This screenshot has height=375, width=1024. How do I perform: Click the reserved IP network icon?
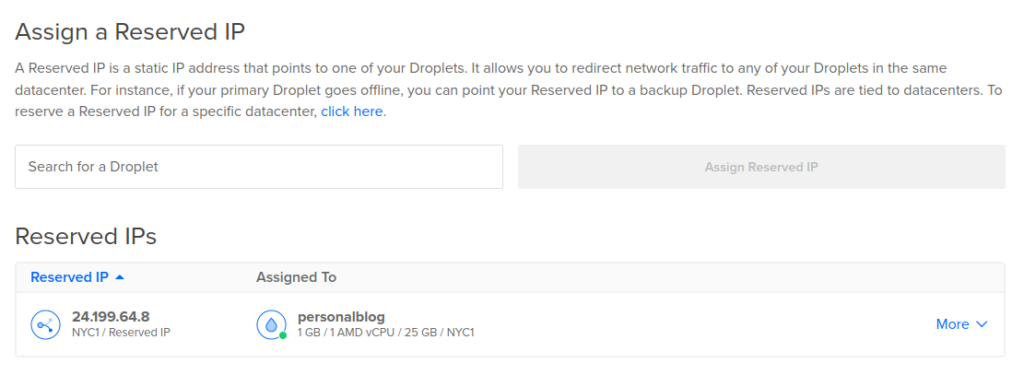pyautogui.click(x=46, y=325)
